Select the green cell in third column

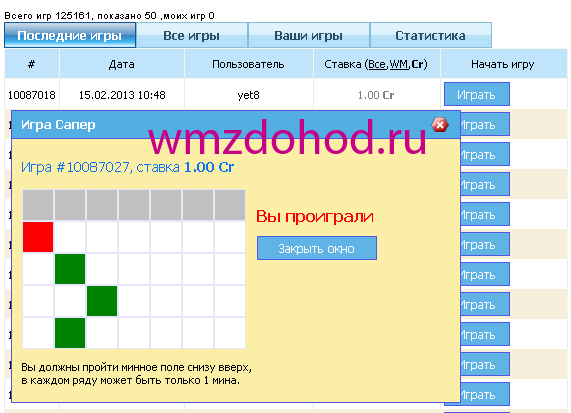pyautogui.click(x=102, y=301)
